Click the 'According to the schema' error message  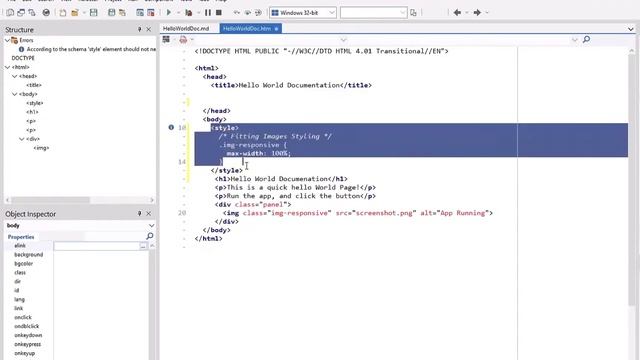point(91,49)
